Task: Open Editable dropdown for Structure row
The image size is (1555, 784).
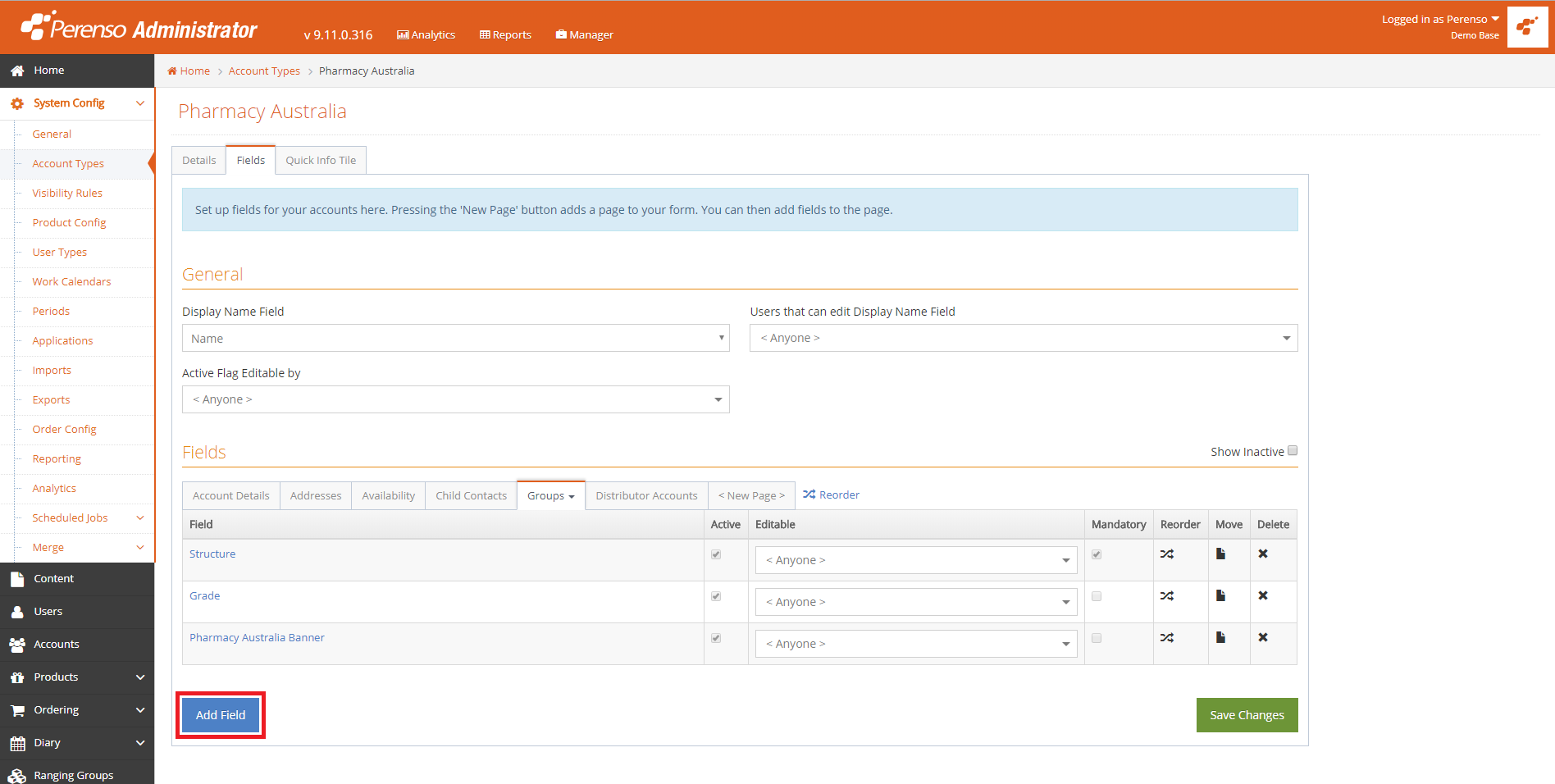Action: [x=916, y=560]
